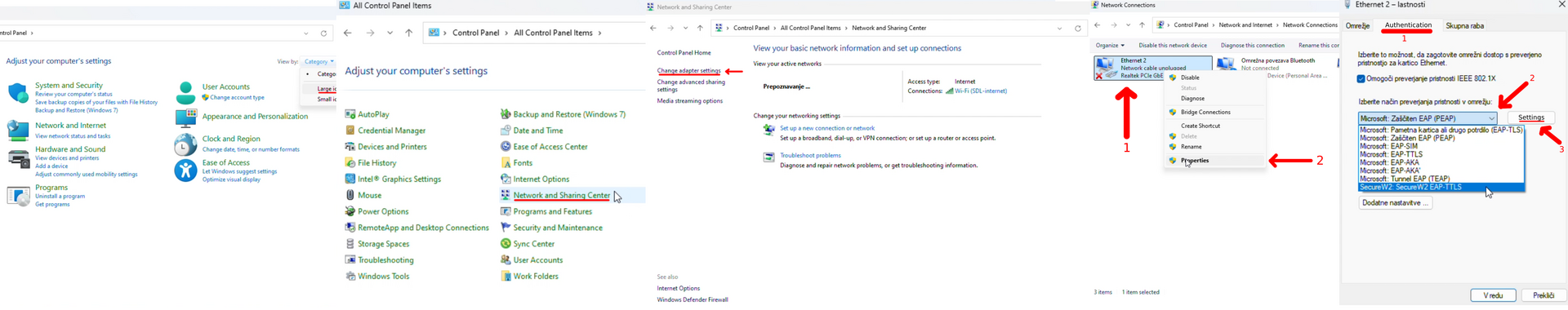Open the Intel Graphics Settings icon

[x=350, y=179]
